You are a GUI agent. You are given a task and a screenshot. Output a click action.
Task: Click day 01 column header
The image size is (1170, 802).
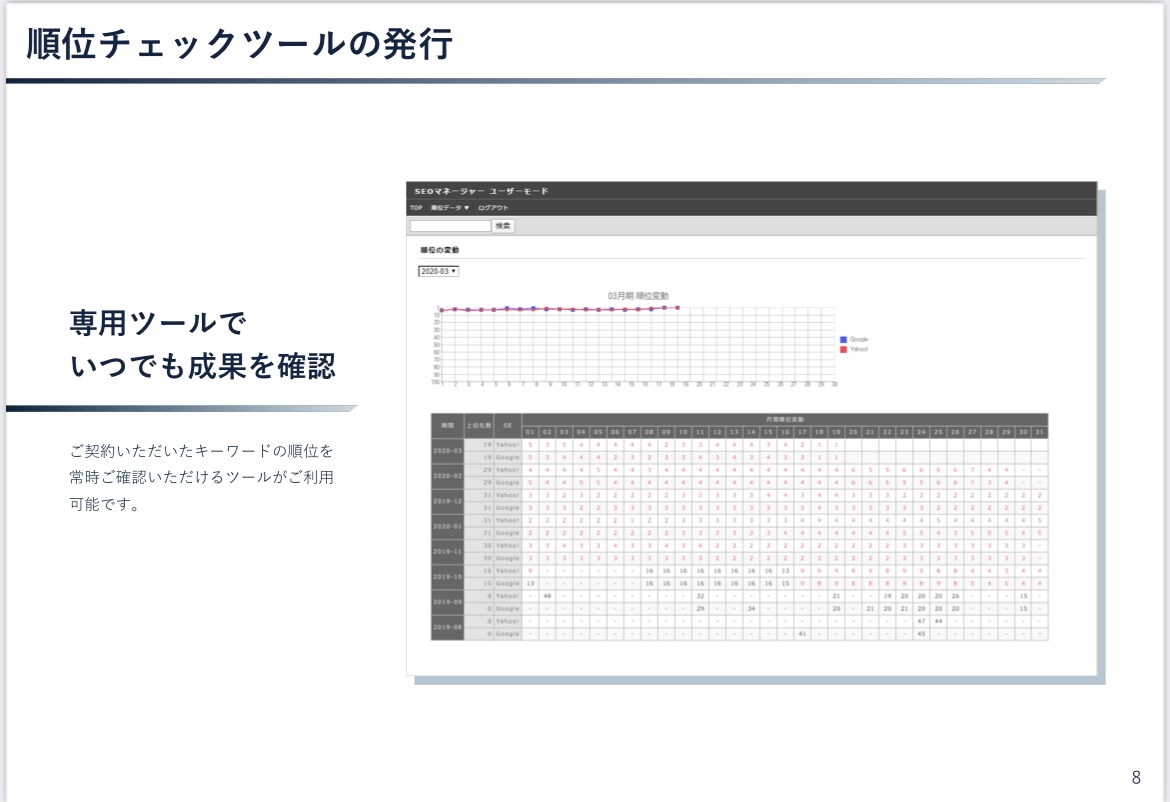click(x=531, y=432)
